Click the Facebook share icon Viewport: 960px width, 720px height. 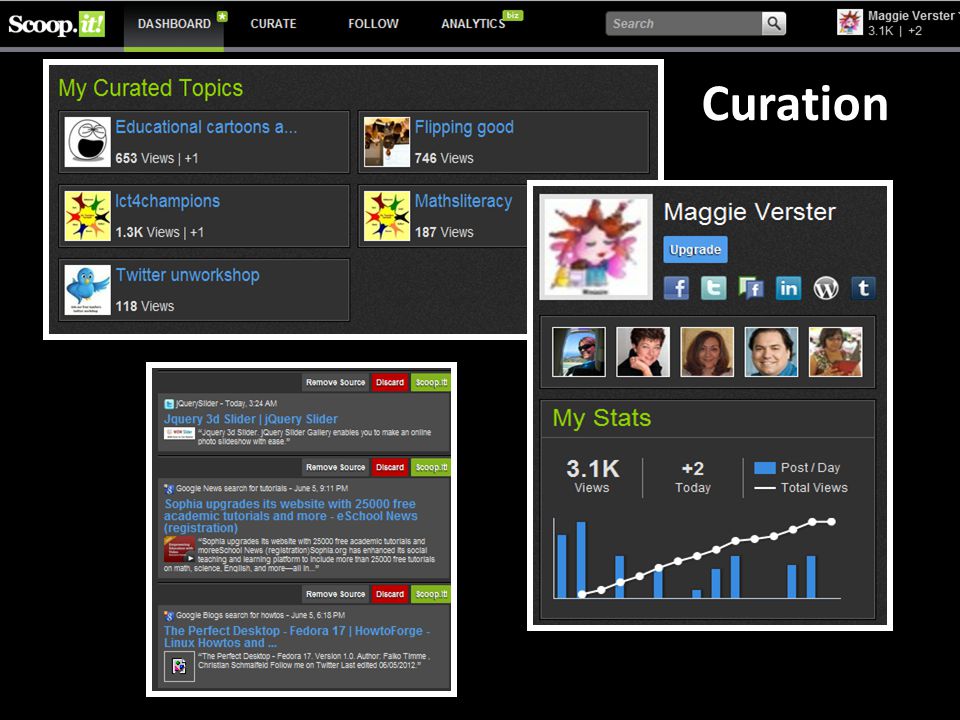point(677,288)
